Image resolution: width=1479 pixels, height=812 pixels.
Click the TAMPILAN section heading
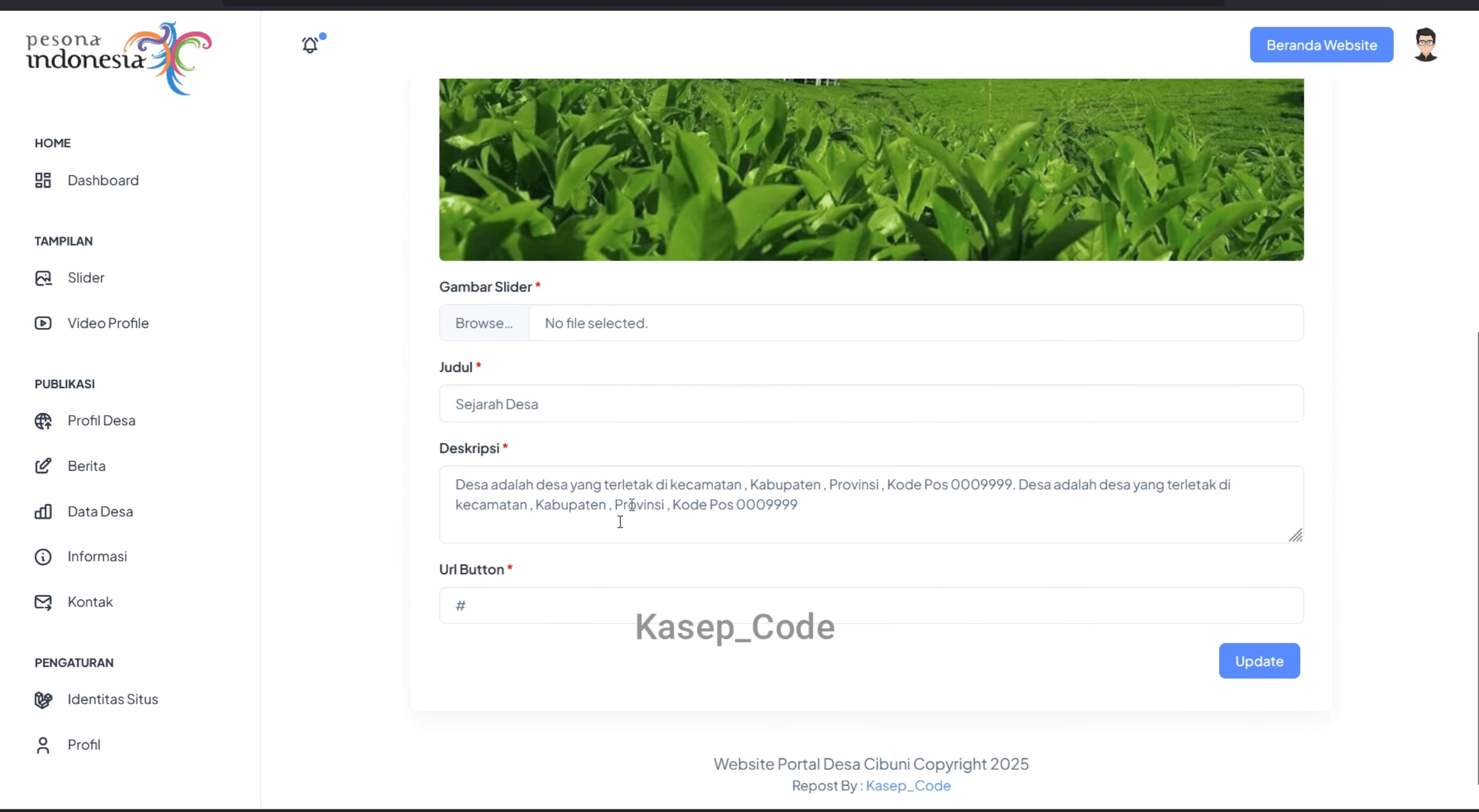[64, 241]
